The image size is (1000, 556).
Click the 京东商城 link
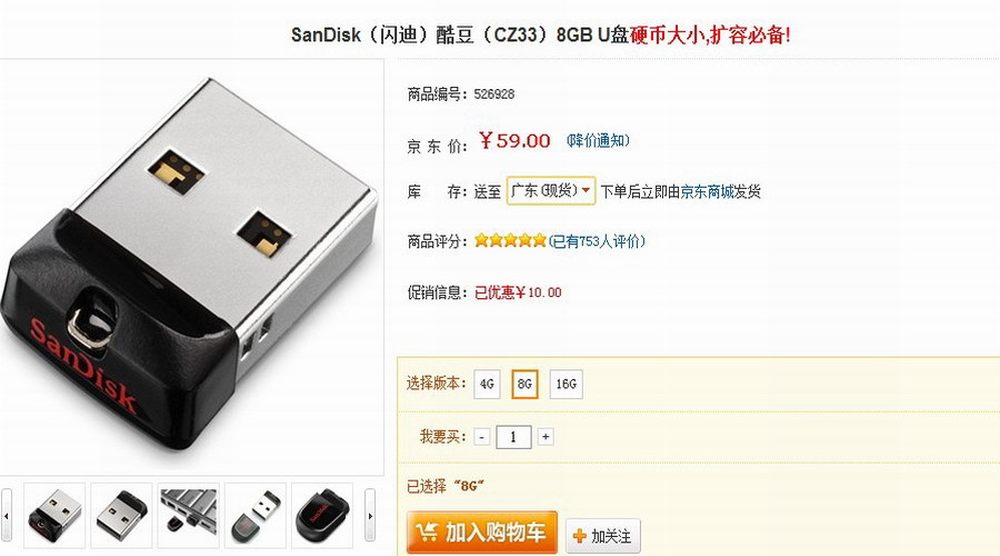click(x=707, y=191)
